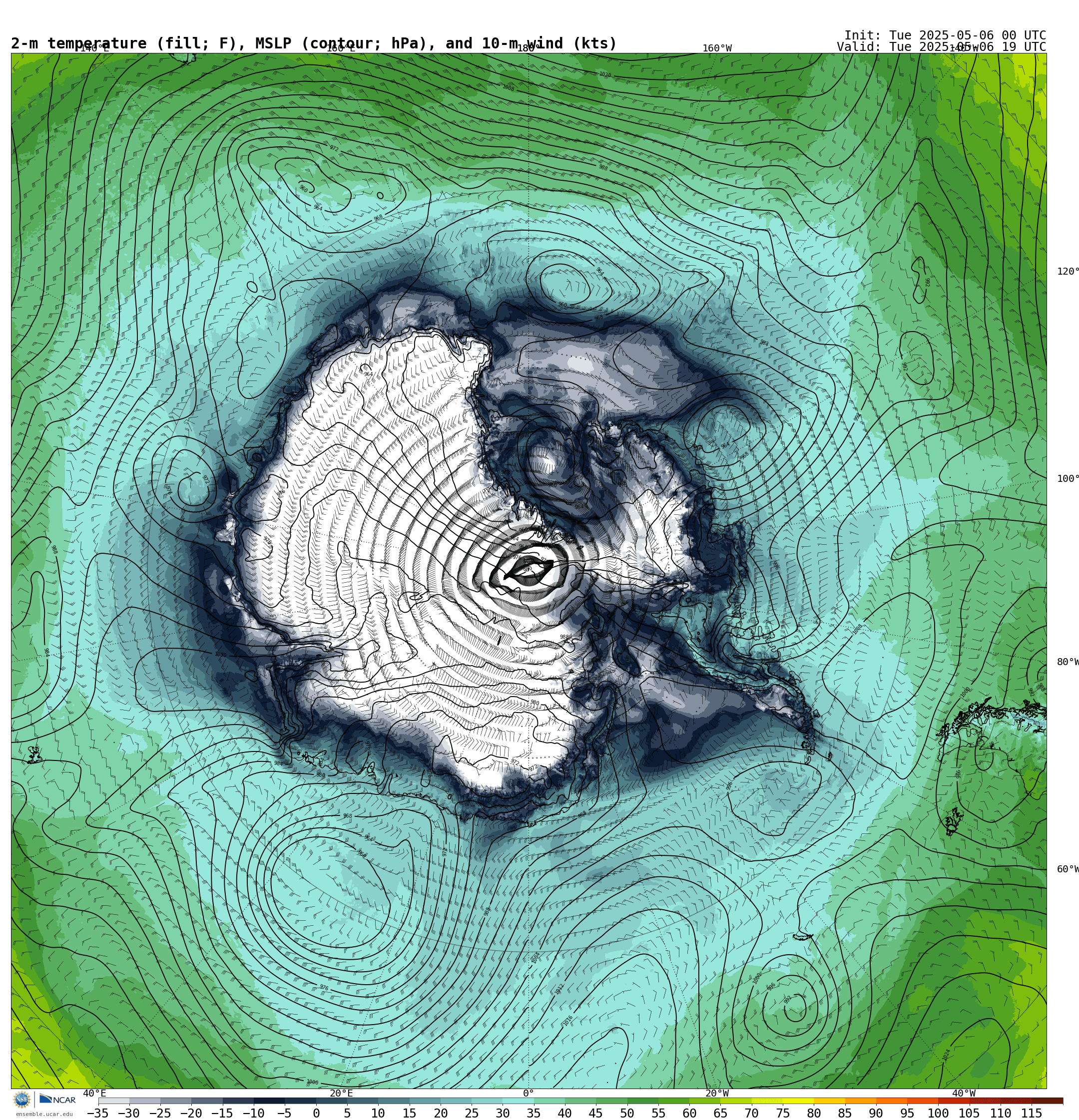Viewport: 1079px width, 1120px height.
Task: Click the 0 colorbar tick label
Action: click(316, 1113)
